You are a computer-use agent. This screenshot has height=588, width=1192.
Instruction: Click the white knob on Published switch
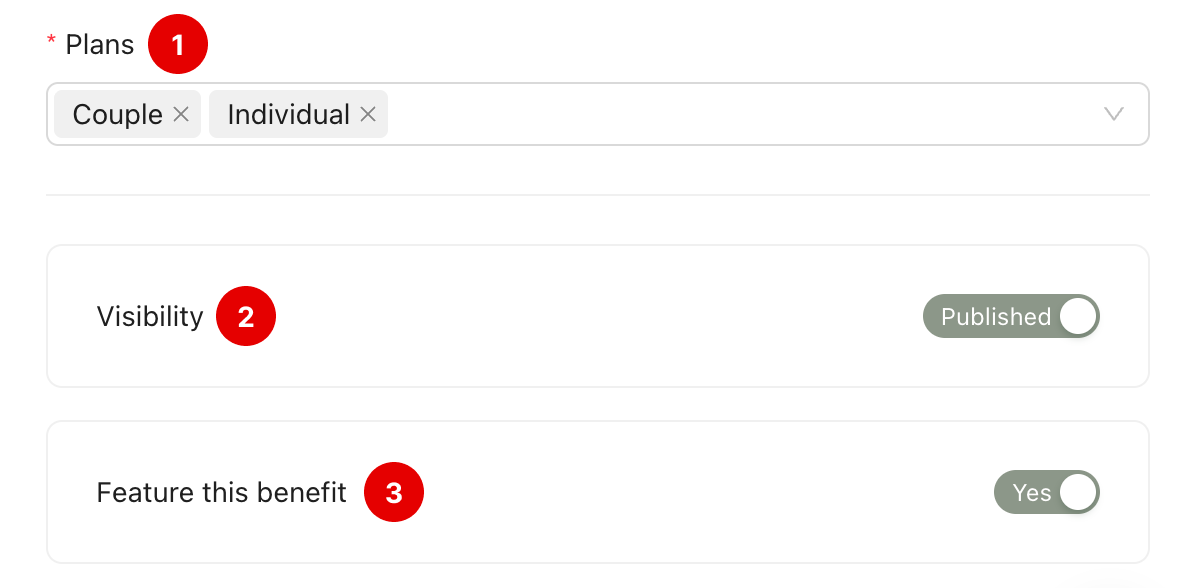tap(1077, 317)
